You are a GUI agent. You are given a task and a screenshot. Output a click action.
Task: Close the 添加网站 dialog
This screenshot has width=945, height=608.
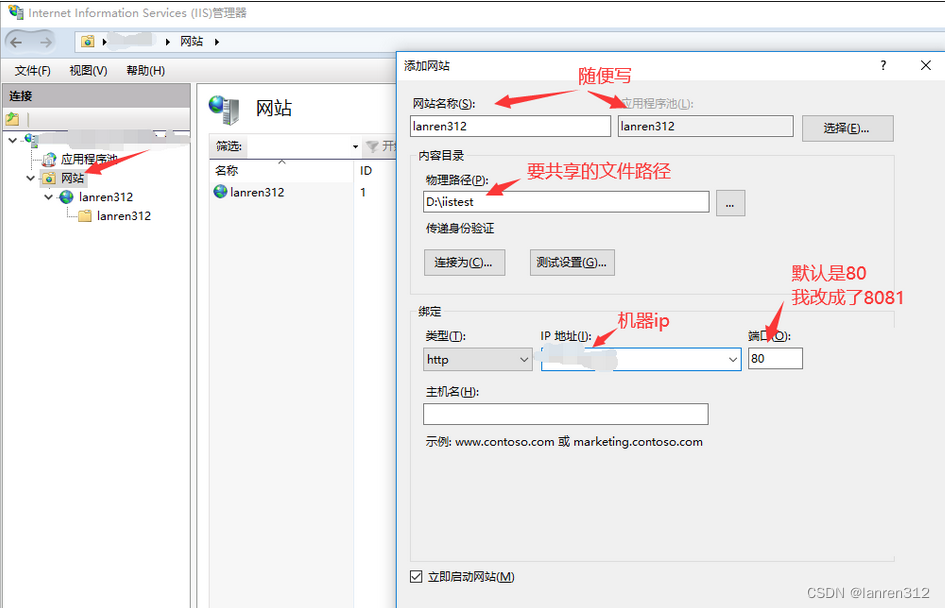click(x=926, y=65)
